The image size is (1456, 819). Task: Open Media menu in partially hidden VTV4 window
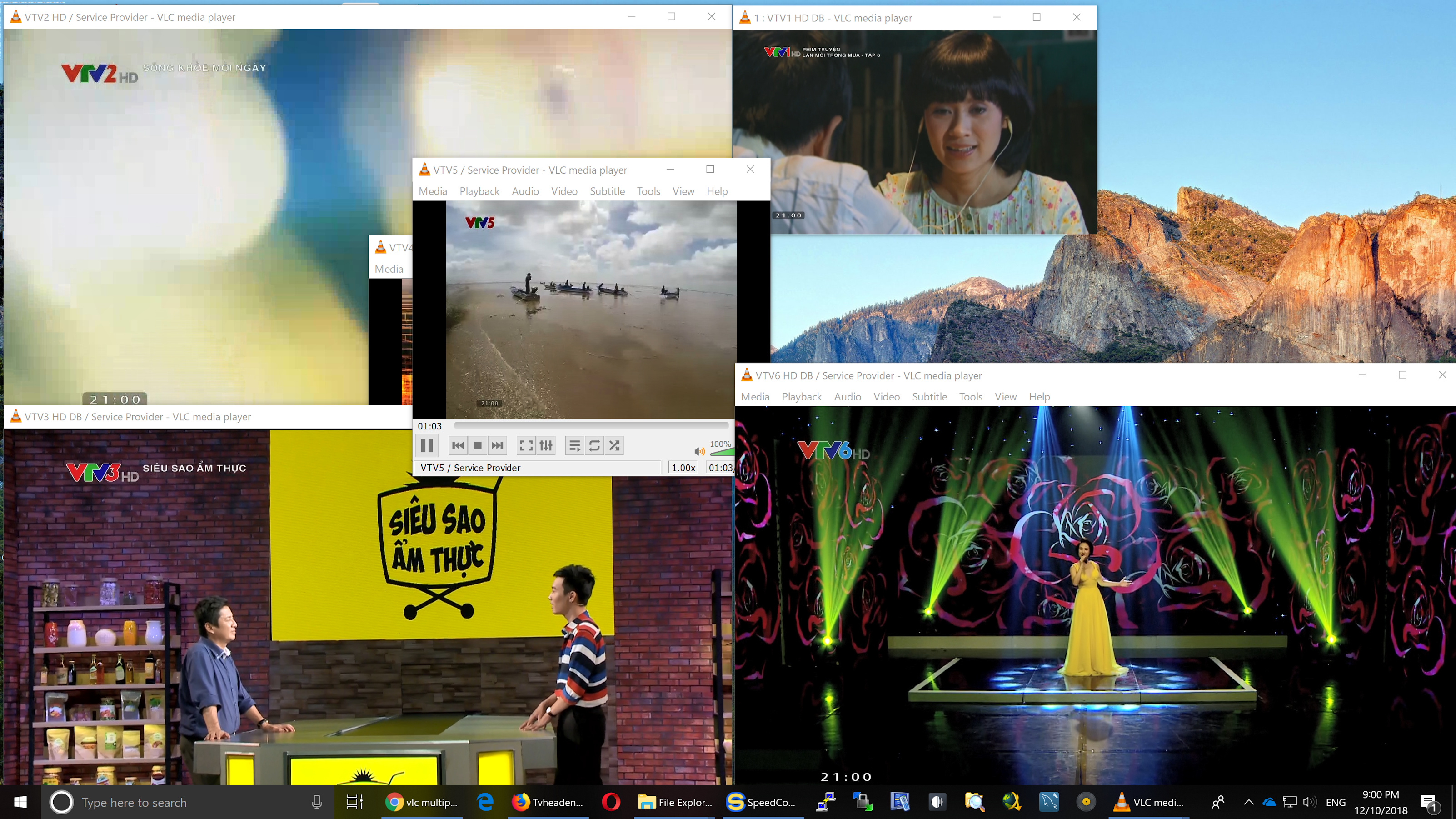tap(389, 269)
